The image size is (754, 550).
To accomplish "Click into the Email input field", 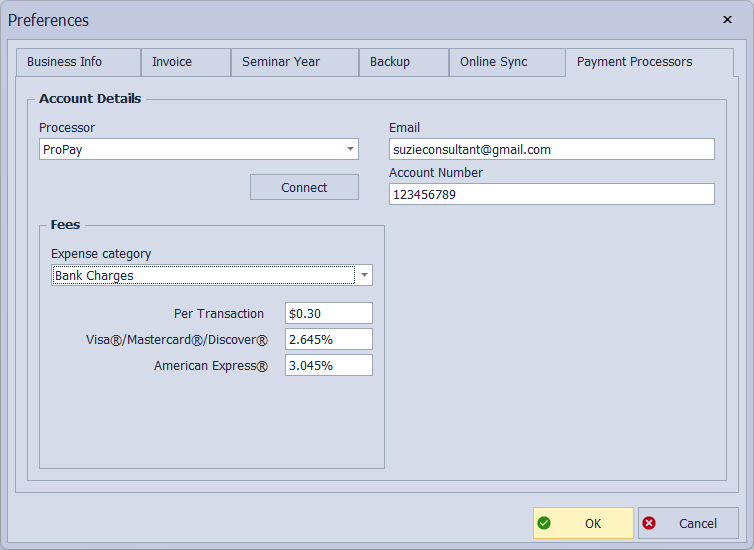I will [x=551, y=149].
